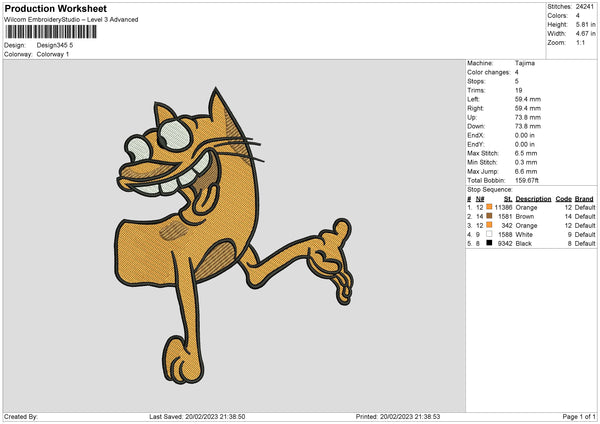Select the Right value 59.4 mm
Image resolution: width=600 pixels, height=424 pixels.
click(x=528, y=109)
